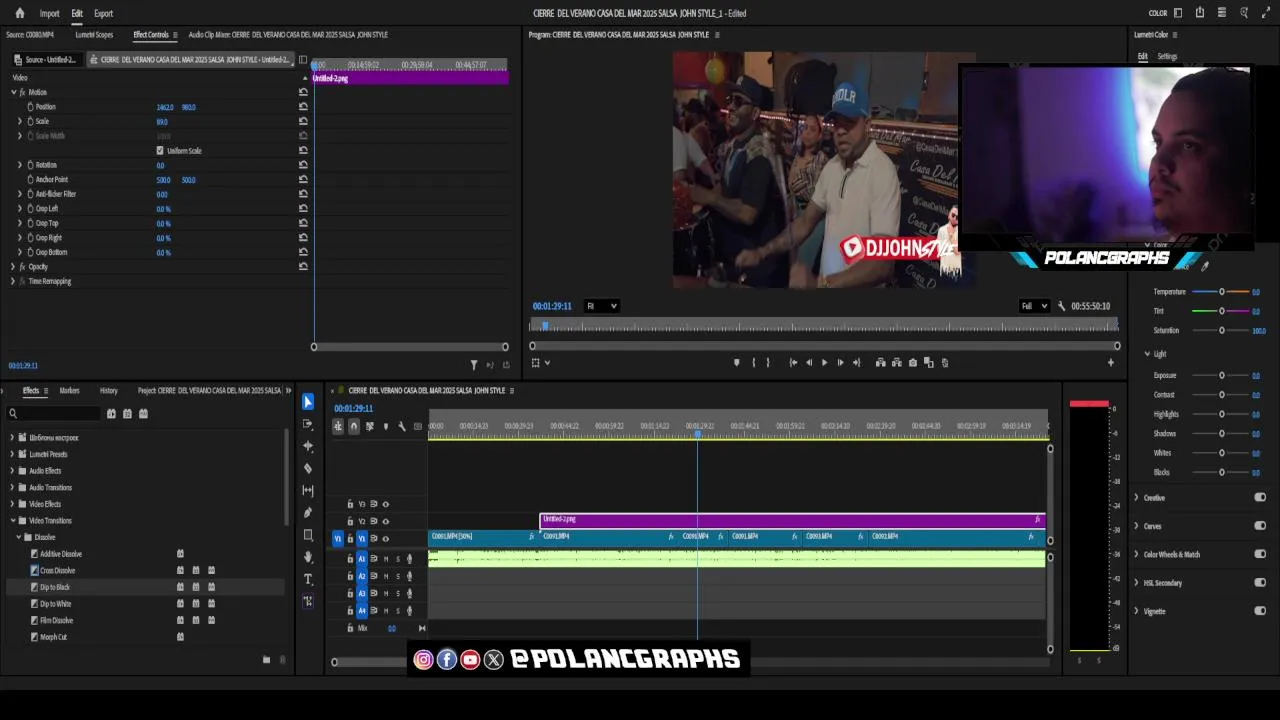Screen dimensions: 1280x720
Task: Click Export Frame camera icon
Action: click(912, 363)
